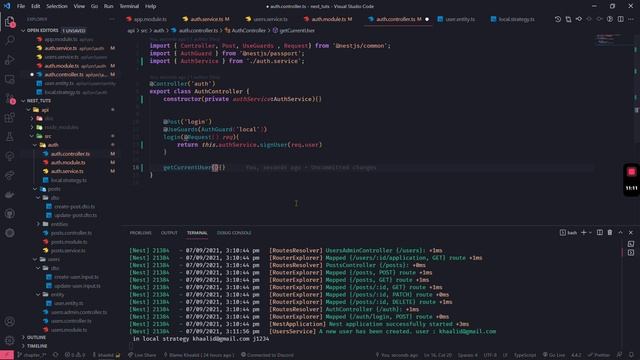Click Live Share in status bar
Viewport: 640px width, 360px height.
tap(142, 355)
